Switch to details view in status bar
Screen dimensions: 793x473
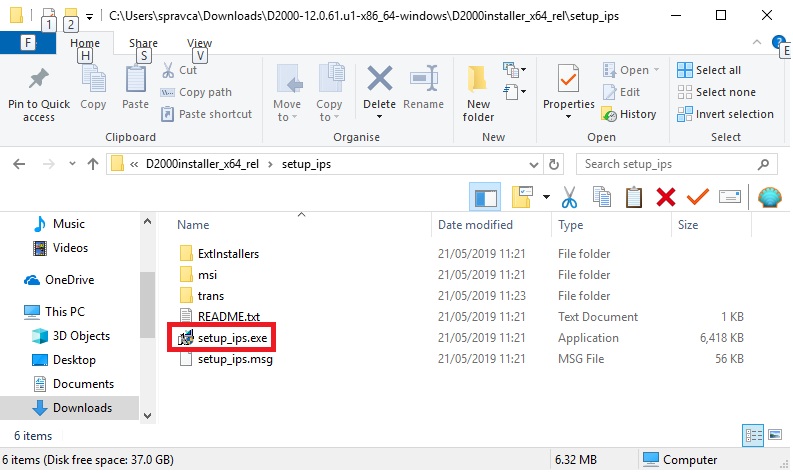point(753,435)
